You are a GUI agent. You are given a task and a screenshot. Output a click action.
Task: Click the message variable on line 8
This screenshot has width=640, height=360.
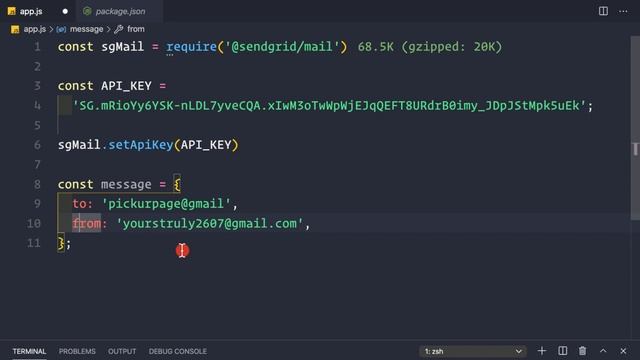coord(126,184)
